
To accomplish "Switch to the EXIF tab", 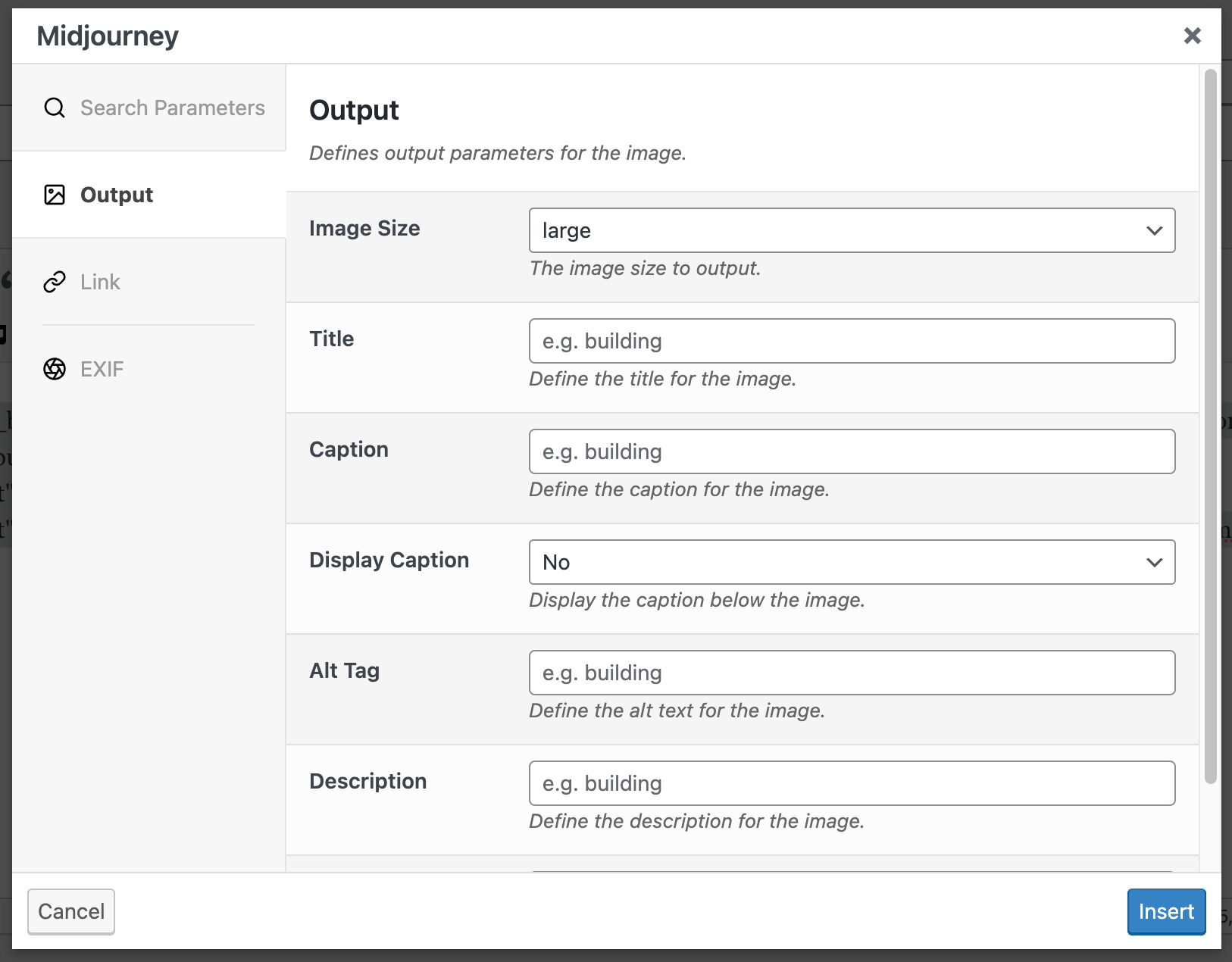I will tap(149, 369).
